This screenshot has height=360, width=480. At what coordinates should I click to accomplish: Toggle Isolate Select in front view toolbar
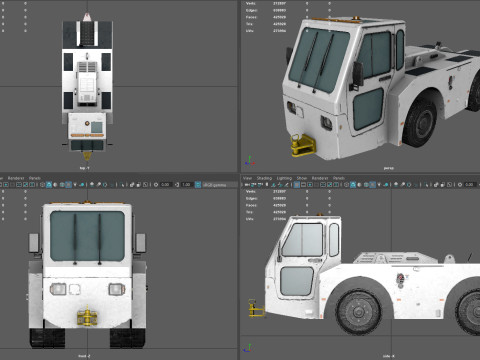click(x=122, y=184)
